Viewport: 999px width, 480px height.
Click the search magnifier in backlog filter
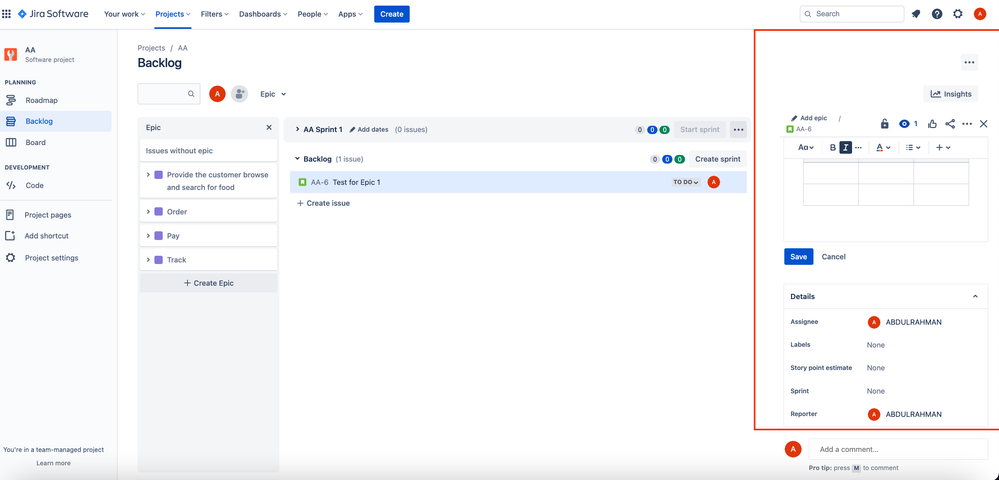(190, 94)
